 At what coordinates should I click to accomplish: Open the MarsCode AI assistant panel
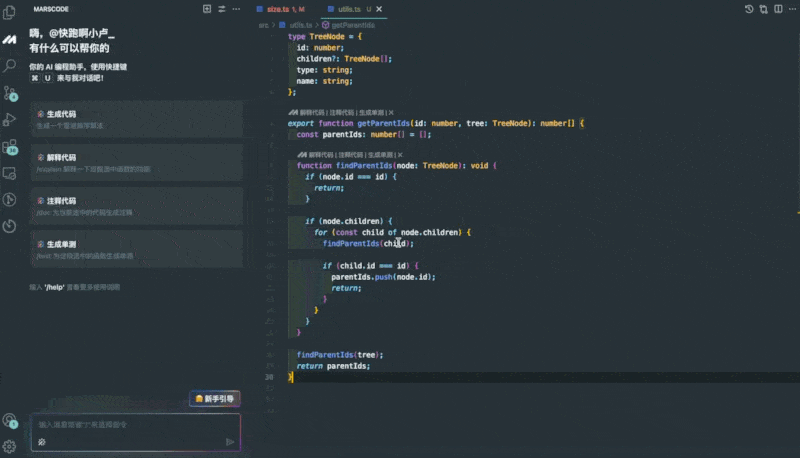pyautogui.click(x=9, y=39)
